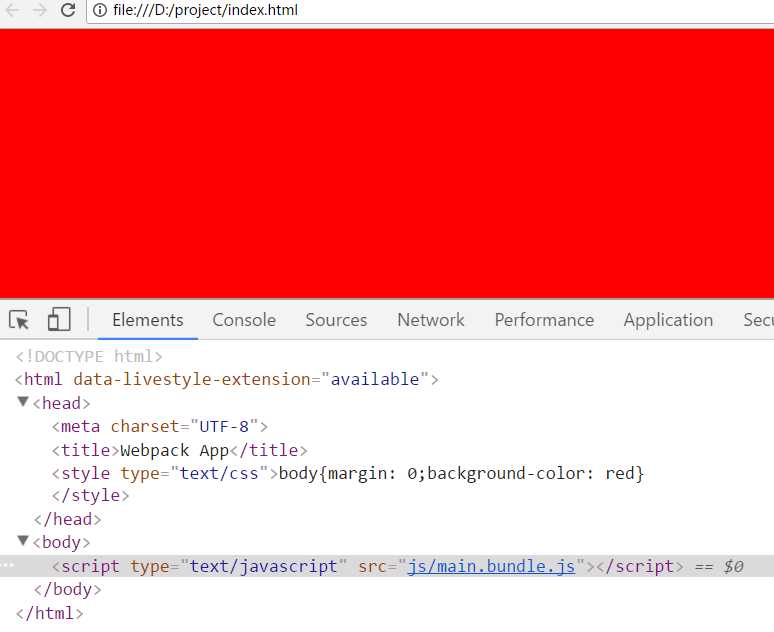Image resolution: width=774 pixels, height=632 pixels.
Task: Toggle the device toolbar mode
Action: click(59, 320)
